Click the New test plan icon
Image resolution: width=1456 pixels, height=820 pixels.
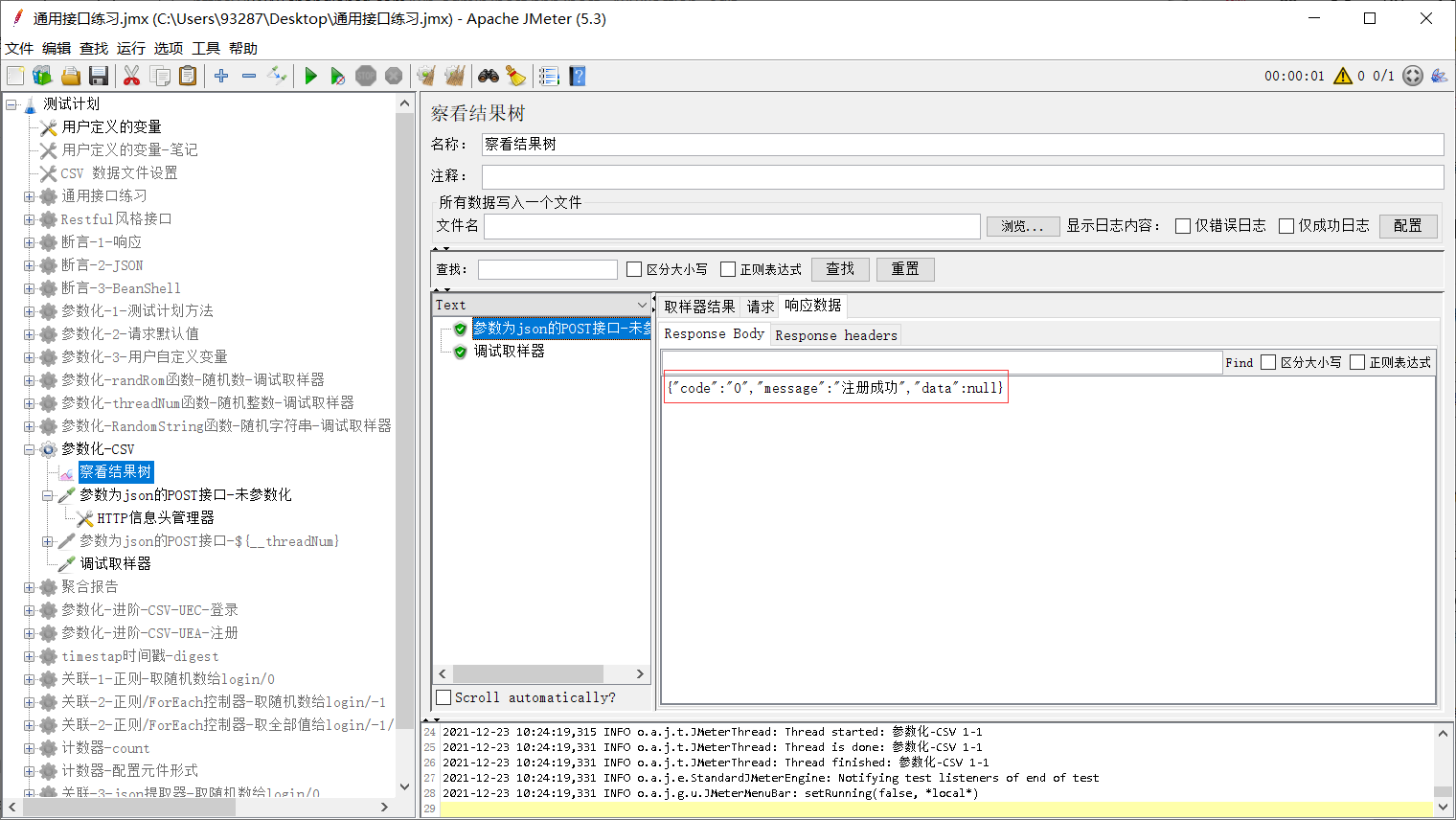[15, 76]
